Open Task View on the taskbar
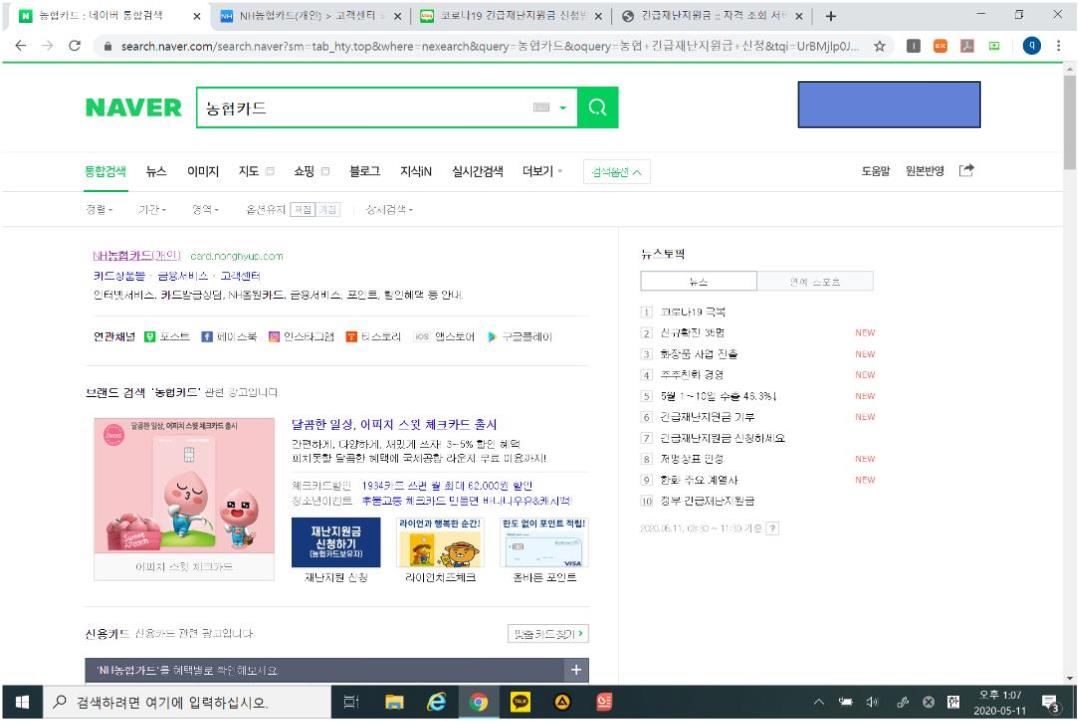Viewport: 1079px width, 721px height. coord(351,702)
